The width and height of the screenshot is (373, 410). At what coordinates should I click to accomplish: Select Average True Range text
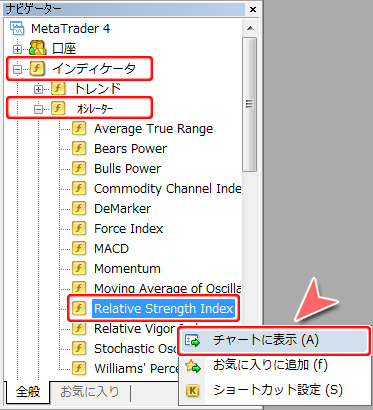point(153,129)
